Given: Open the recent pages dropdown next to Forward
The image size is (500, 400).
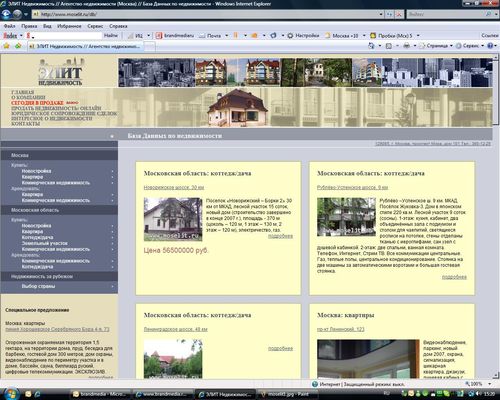Looking at the screenshot, I should tap(26, 14).
